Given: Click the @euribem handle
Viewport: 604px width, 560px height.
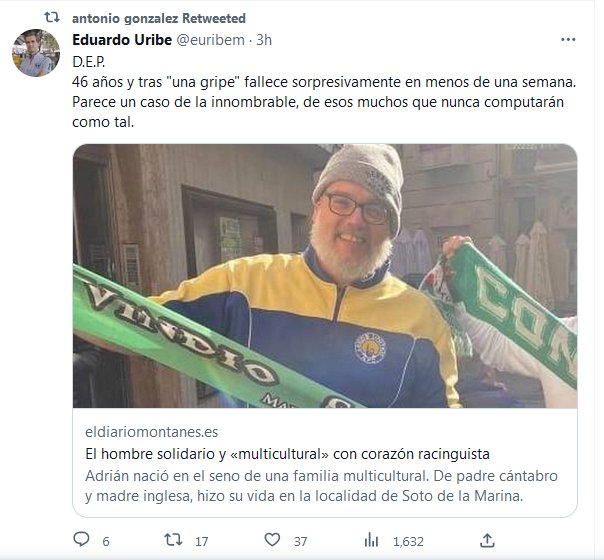Looking at the screenshot, I should point(210,40).
